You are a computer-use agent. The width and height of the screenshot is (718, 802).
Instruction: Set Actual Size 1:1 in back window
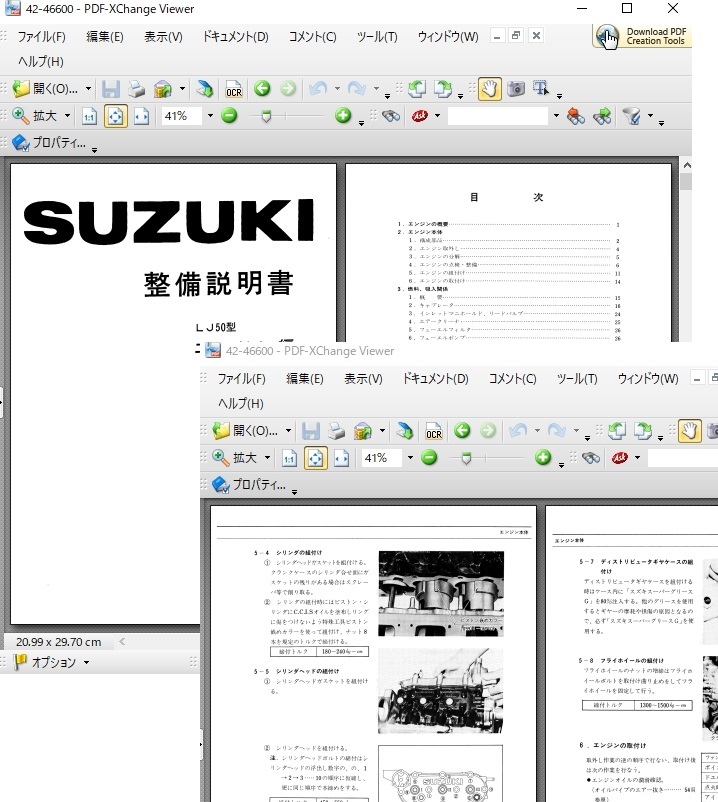pyautogui.click(x=89, y=117)
